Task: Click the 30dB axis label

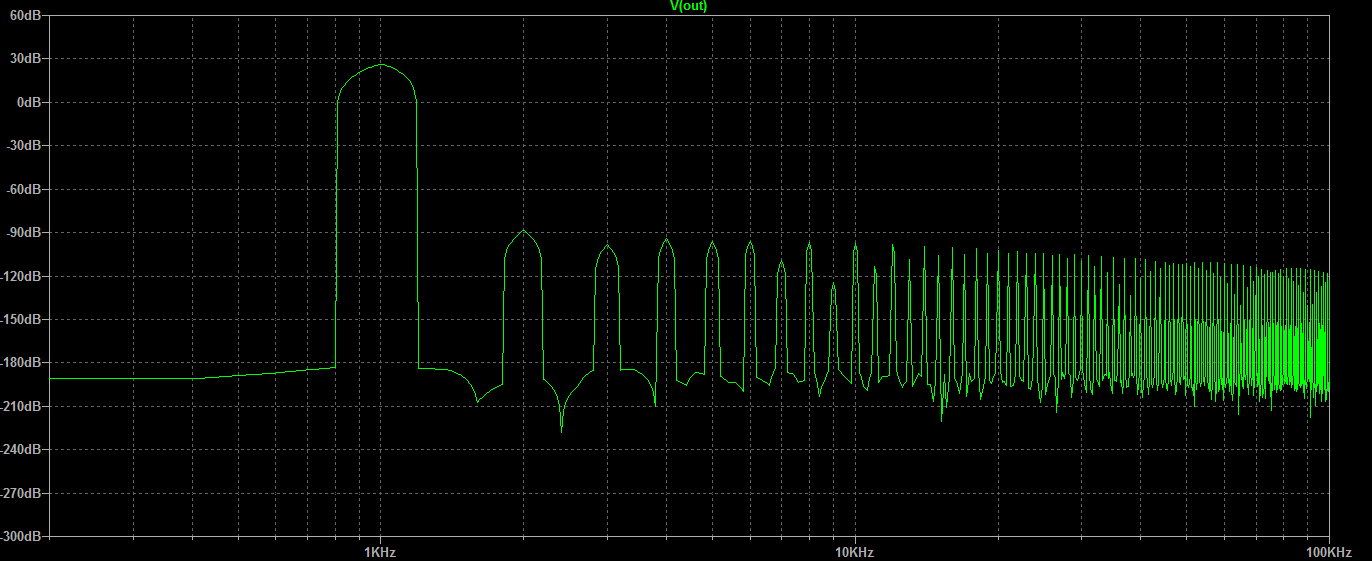Action: tap(25, 59)
